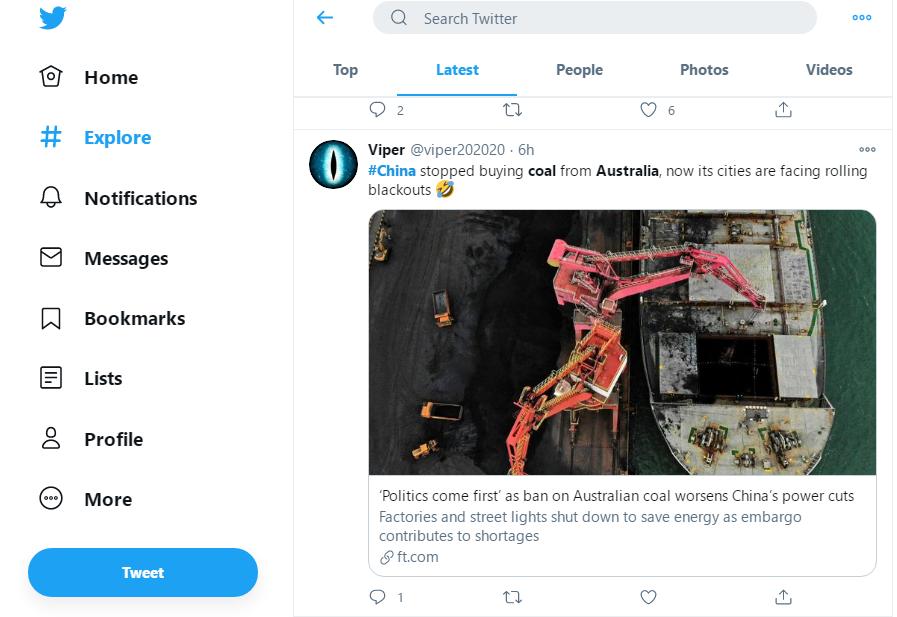Image resolution: width=897 pixels, height=617 pixels.
Task: Retweet the upper tweet above Viper
Action: [512, 110]
